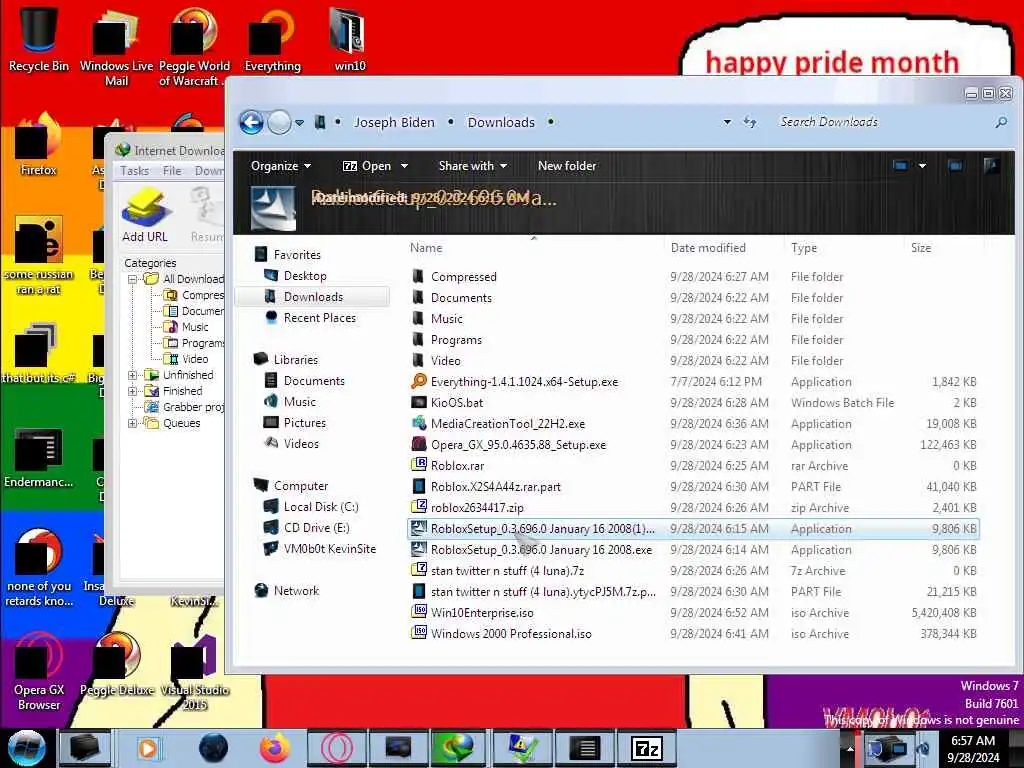The width and height of the screenshot is (1024, 768).
Task: Open Recycle Bin desktop icon
Action: click(39, 39)
